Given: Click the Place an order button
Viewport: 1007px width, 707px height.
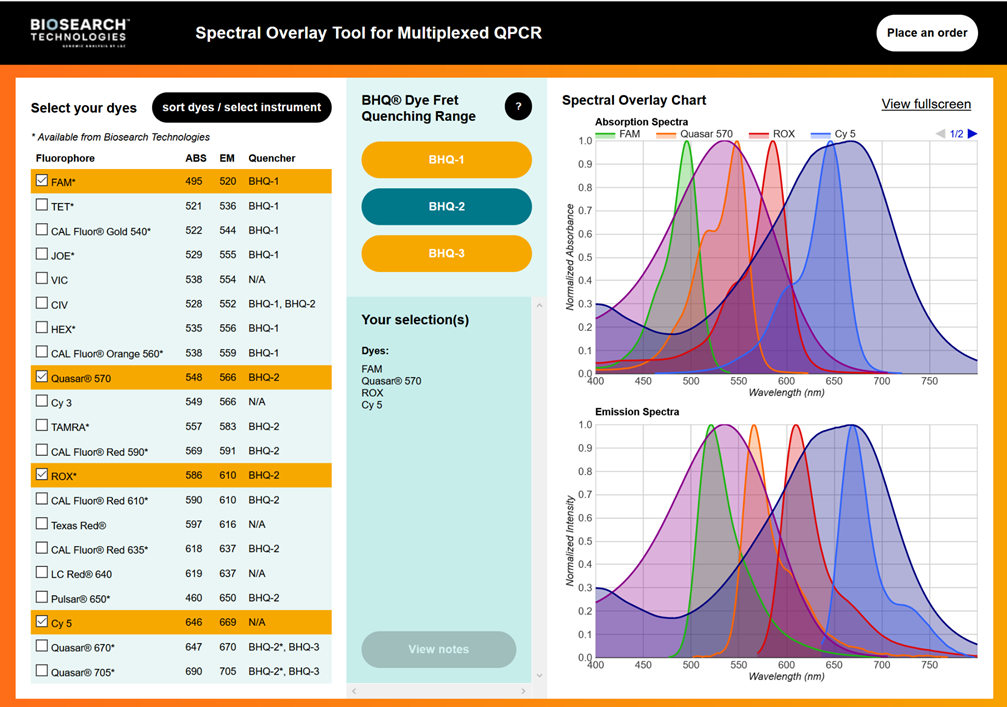Looking at the screenshot, I should pyautogui.click(x=926, y=33).
